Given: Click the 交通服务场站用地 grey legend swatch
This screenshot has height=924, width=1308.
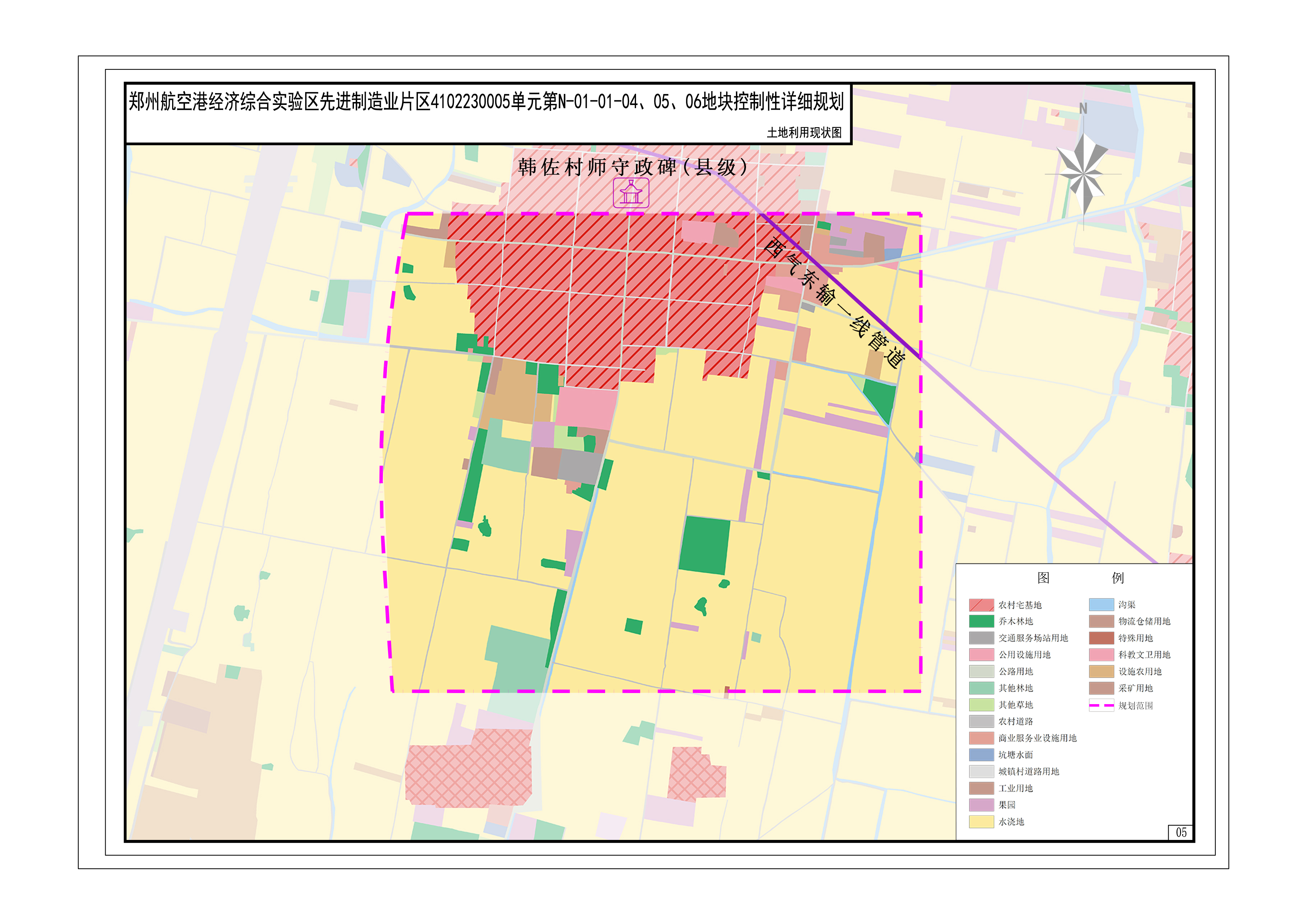Looking at the screenshot, I should tap(981, 638).
